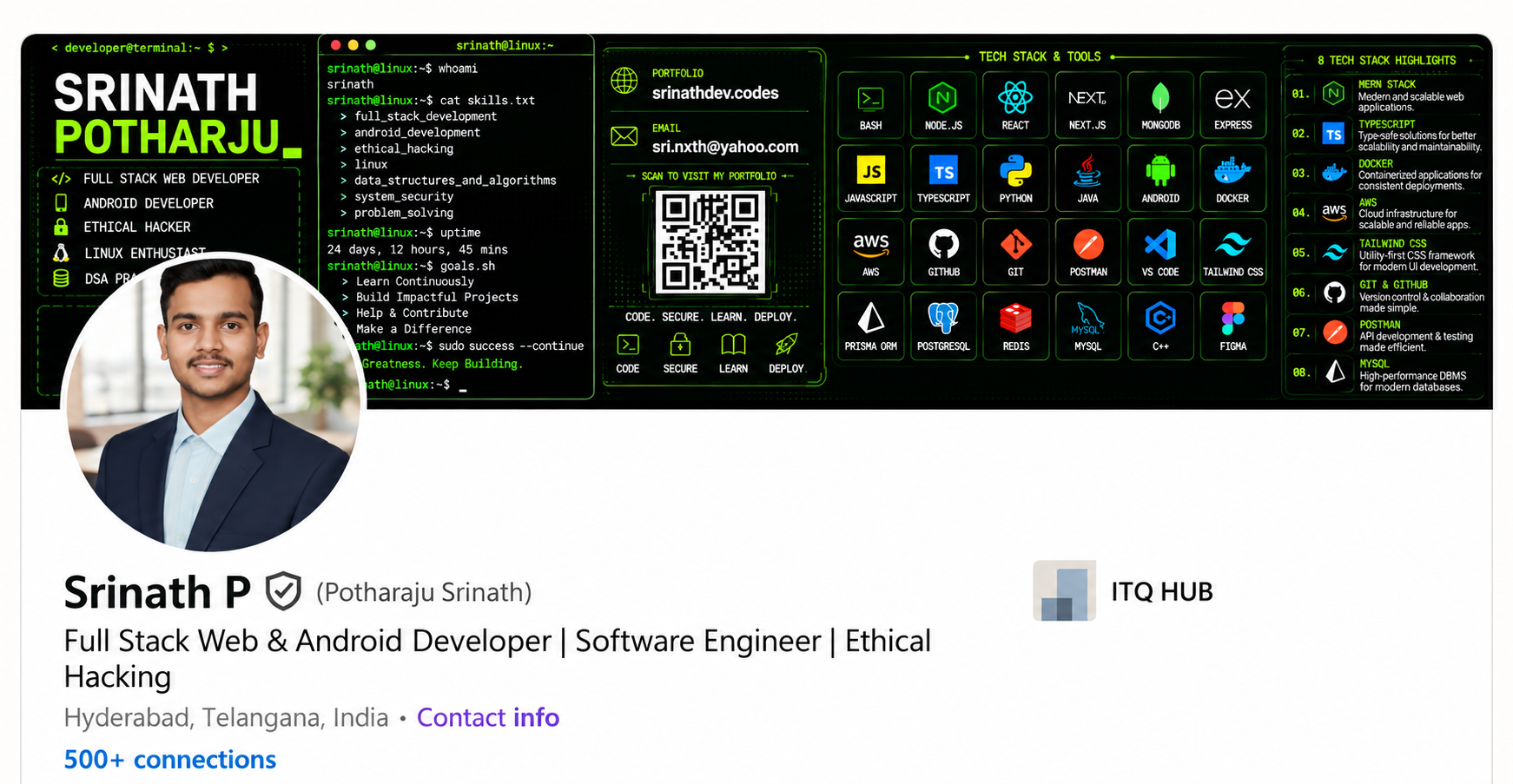Click the TypeScript TS tile in the grid
The height and width of the screenshot is (784, 1513).
coord(943,178)
